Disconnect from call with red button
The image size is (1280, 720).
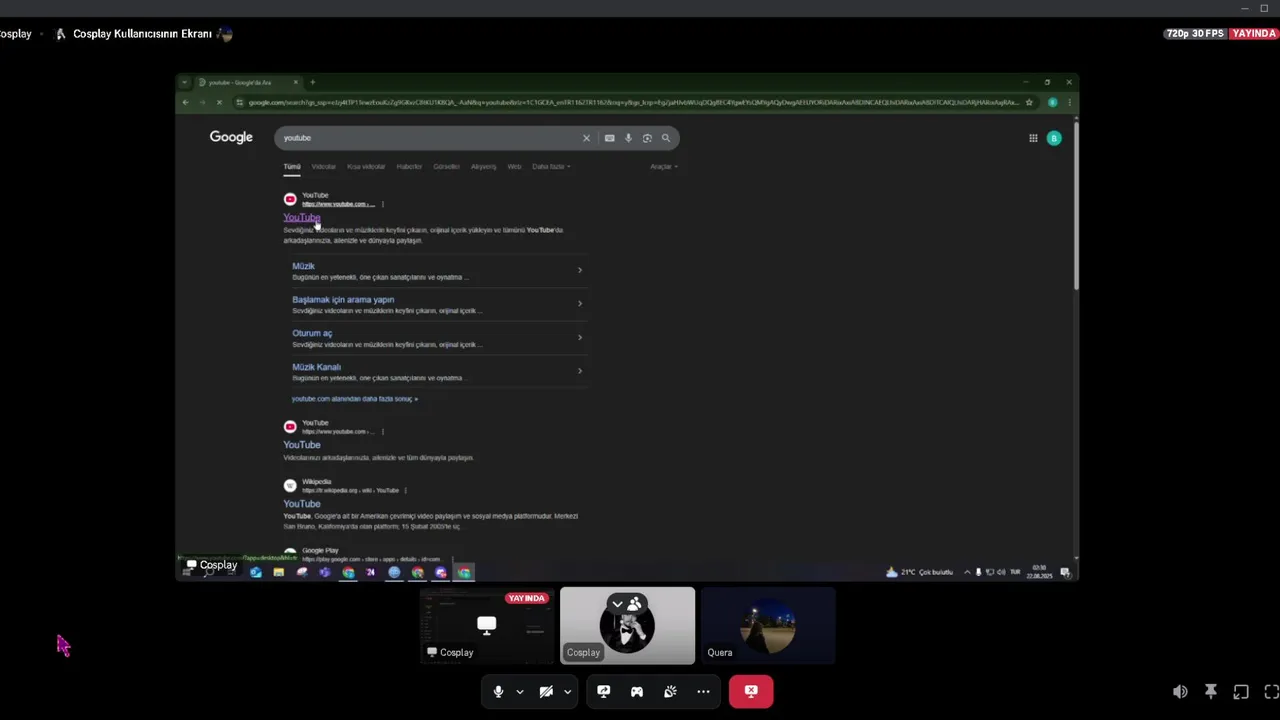tap(751, 691)
